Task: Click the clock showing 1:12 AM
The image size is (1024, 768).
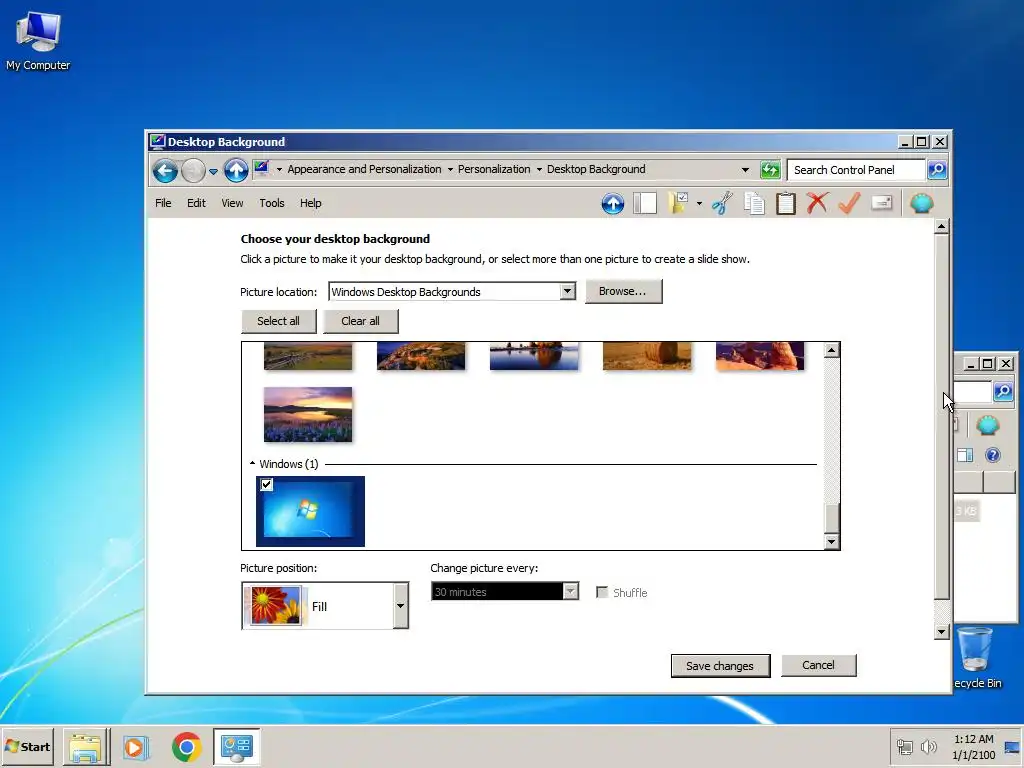Action: [973, 739]
